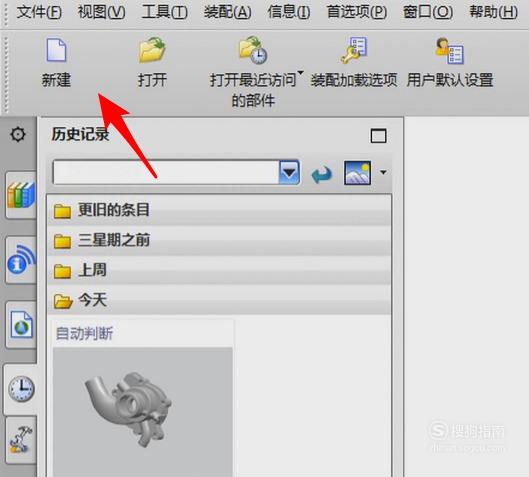Collapse the 今天 folder
This screenshot has height=477, width=529.
pos(219,300)
